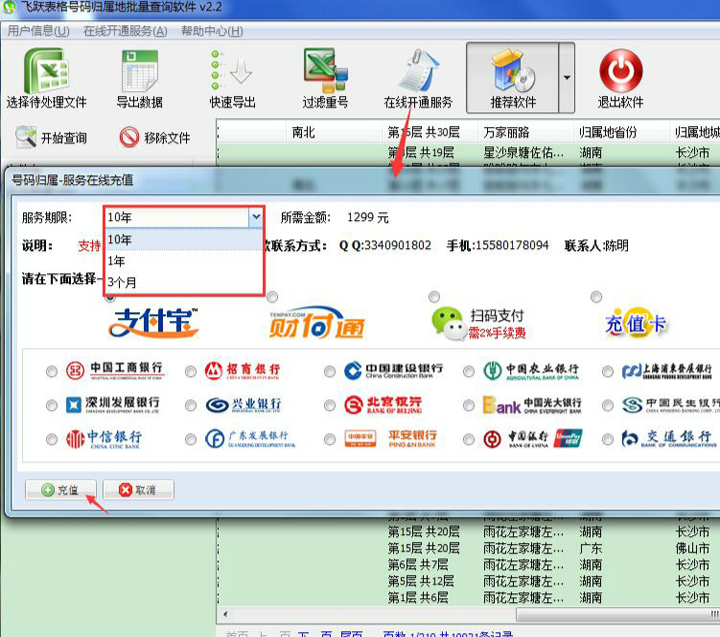720x637 pixels.
Task: Select the 兴业银行 radio button
Action: point(191,406)
